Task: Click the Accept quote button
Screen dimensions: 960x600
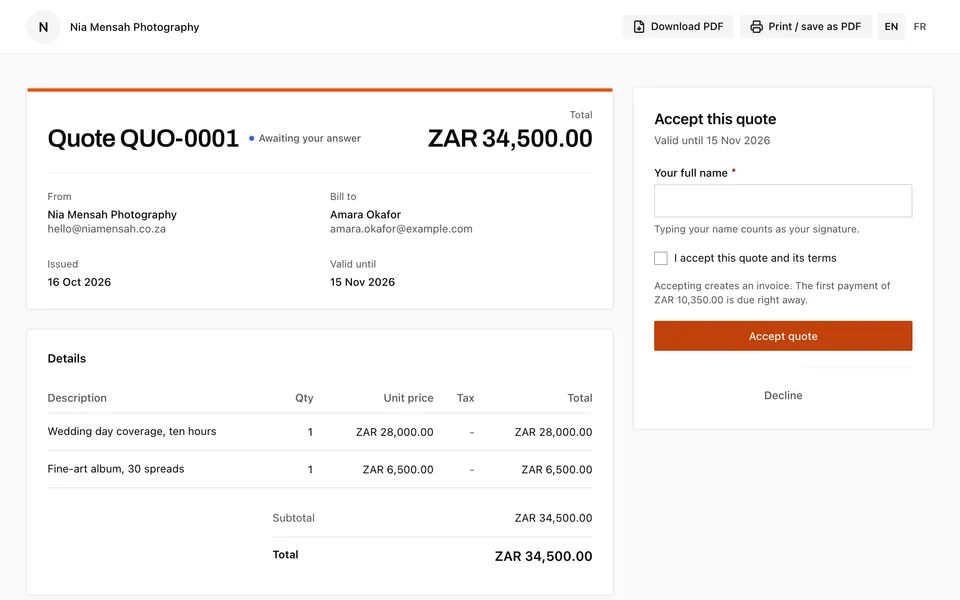Action: (783, 336)
